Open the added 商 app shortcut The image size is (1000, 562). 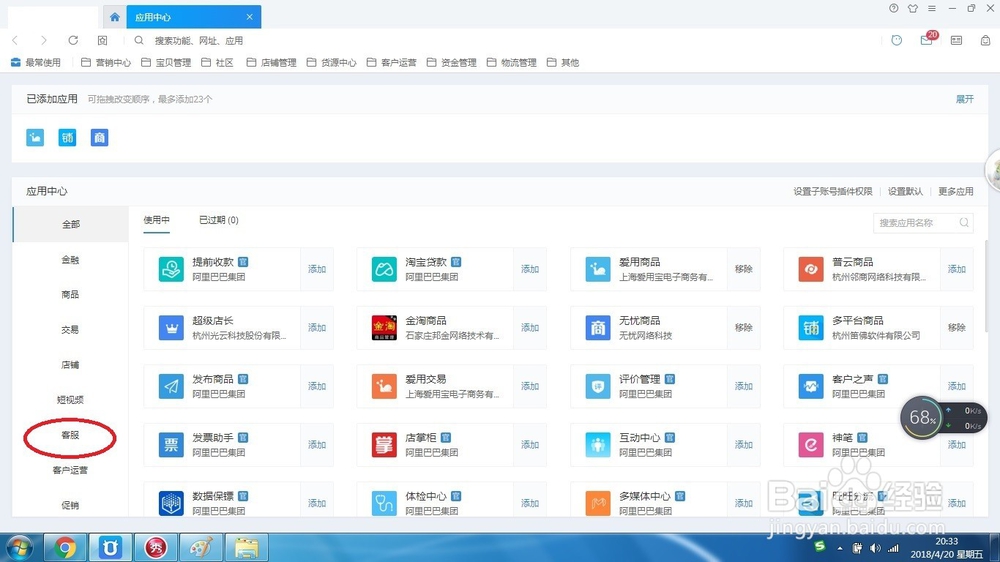coord(99,137)
